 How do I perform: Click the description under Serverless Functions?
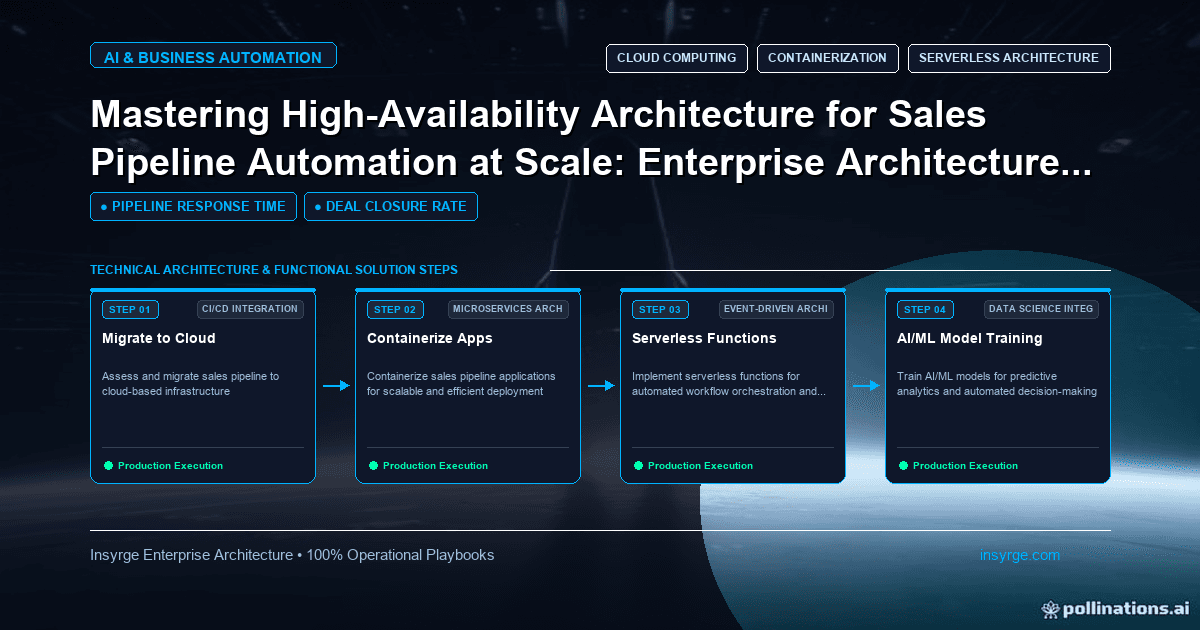(729, 384)
